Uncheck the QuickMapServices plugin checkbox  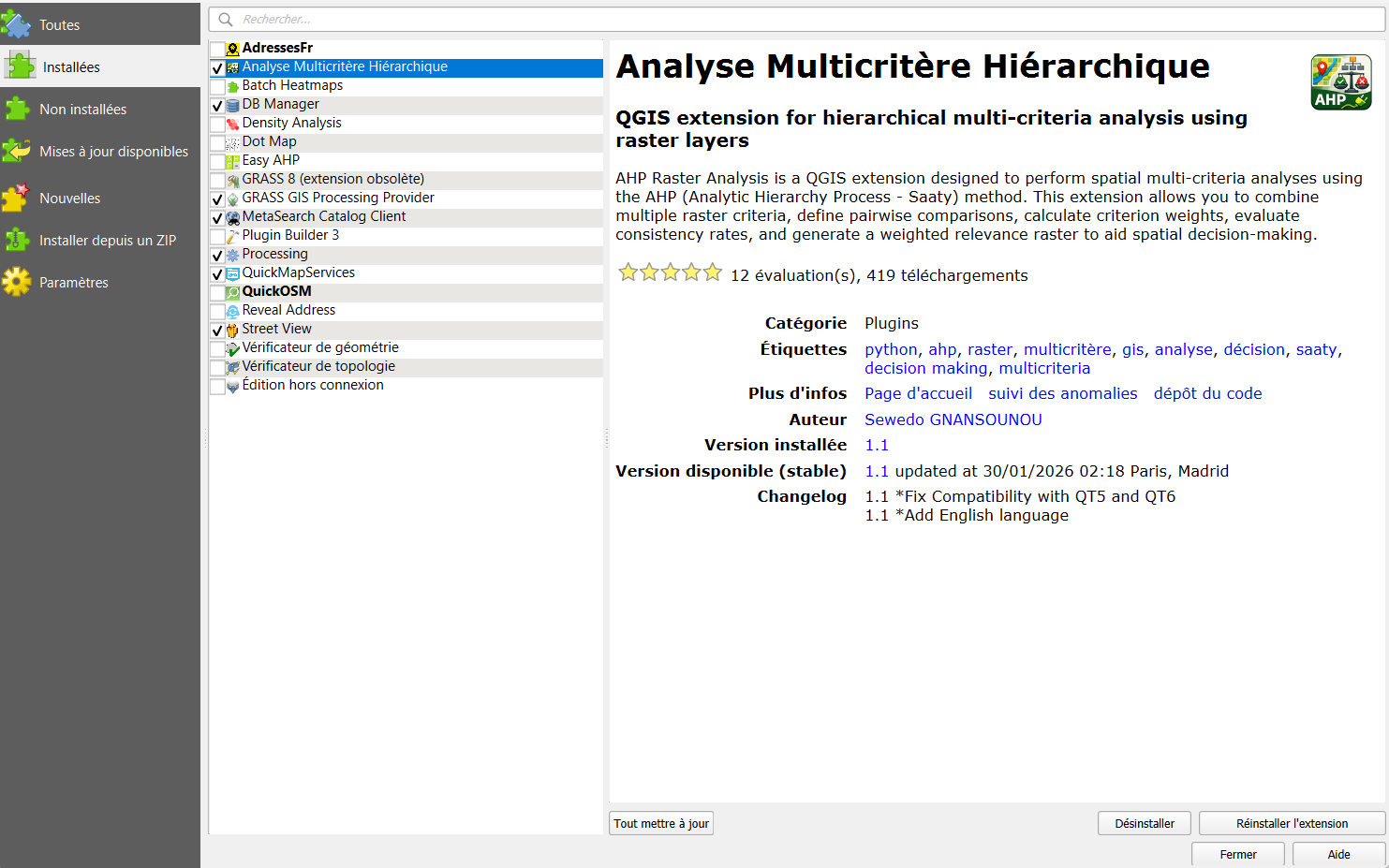tap(217, 273)
